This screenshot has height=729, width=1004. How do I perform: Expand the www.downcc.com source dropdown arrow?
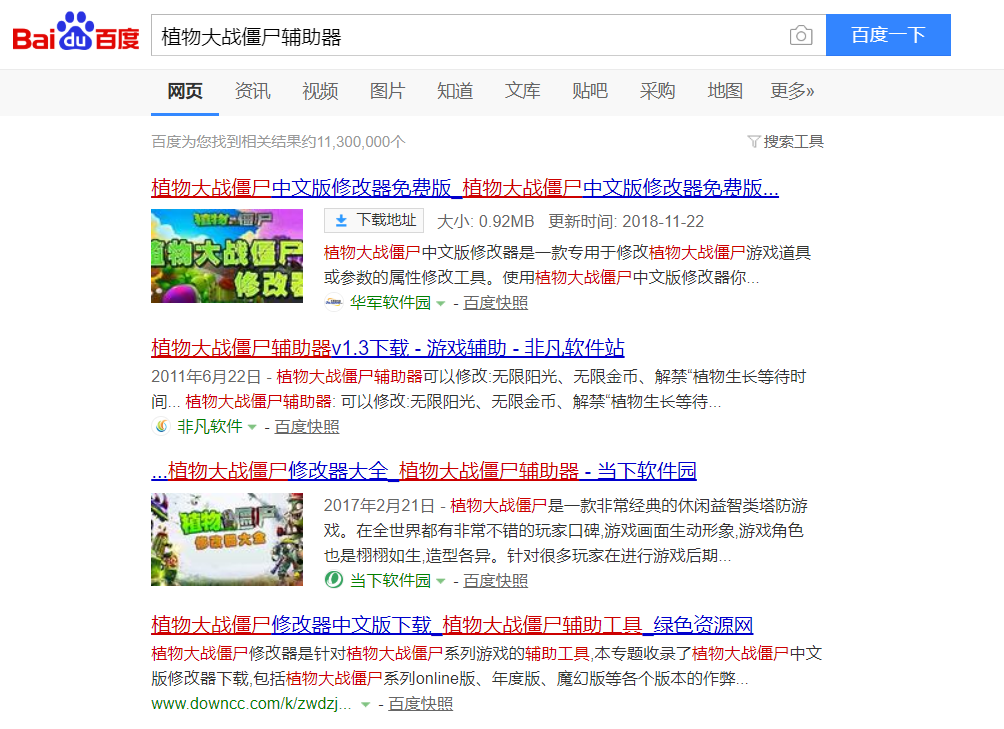pos(366,705)
